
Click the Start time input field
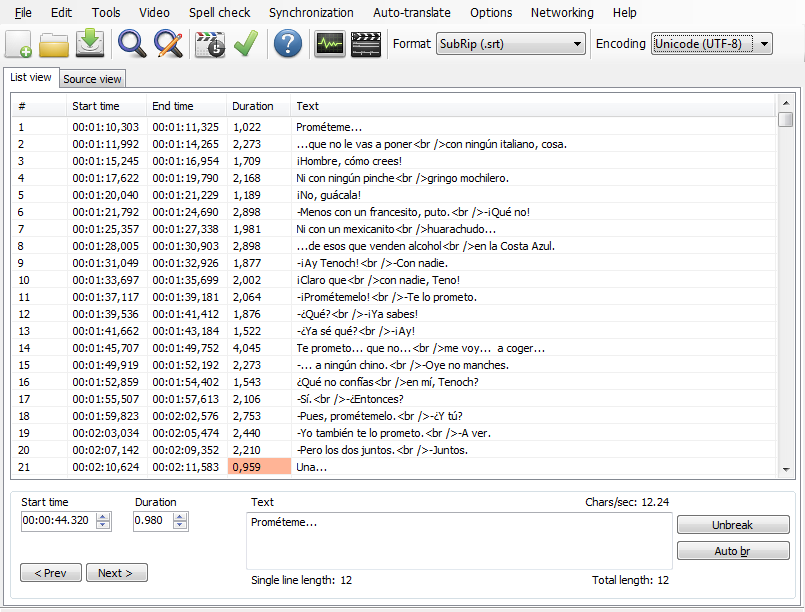(58, 521)
